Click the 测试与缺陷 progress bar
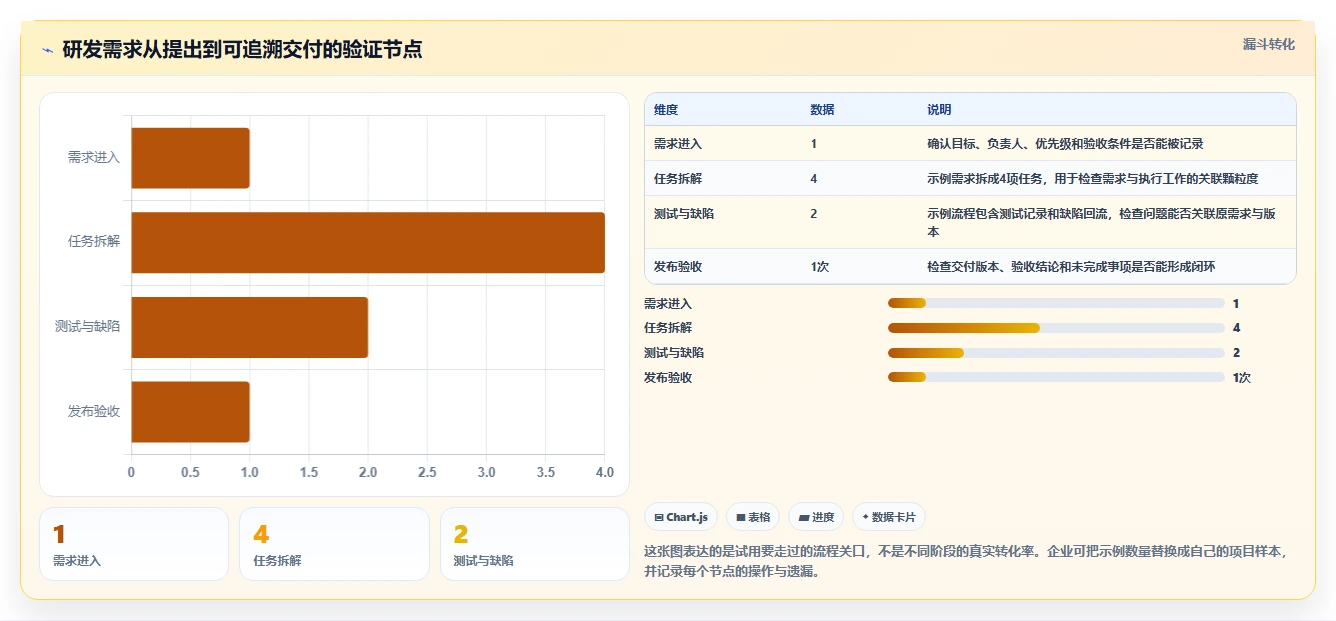 click(1056, 352)
